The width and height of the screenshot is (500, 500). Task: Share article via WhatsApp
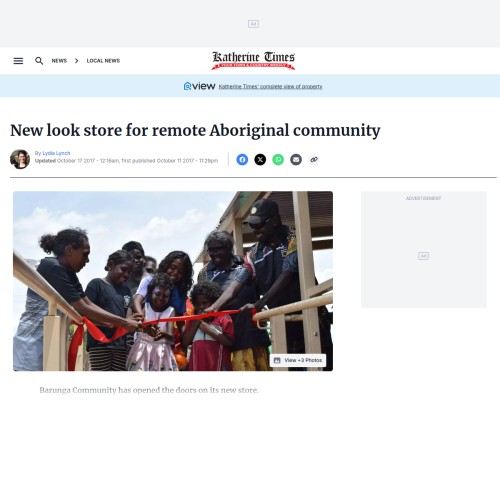click(278, 160)
